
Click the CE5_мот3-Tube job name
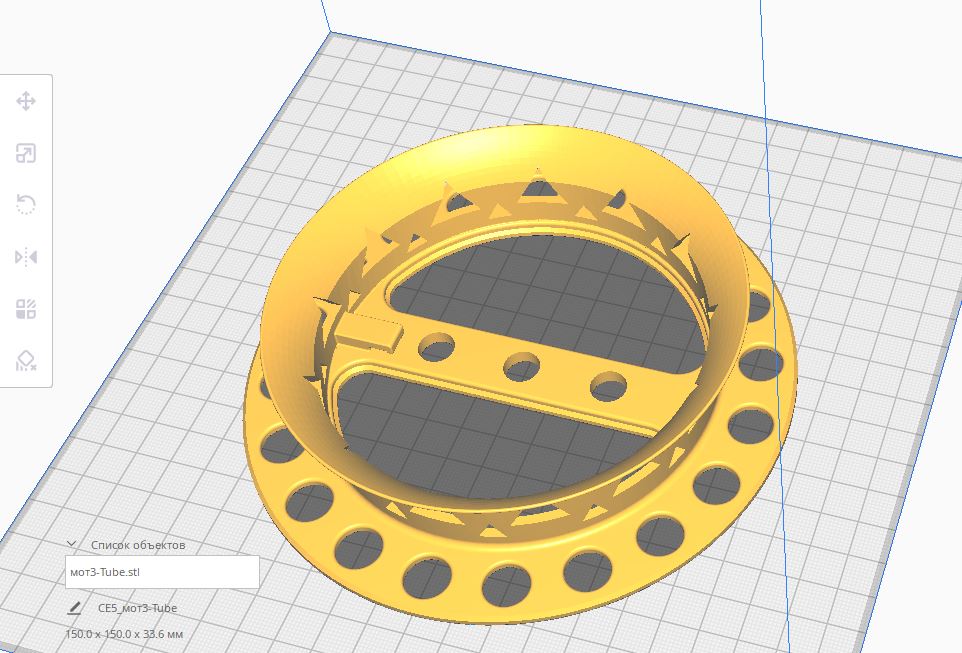tap(137, 608)
